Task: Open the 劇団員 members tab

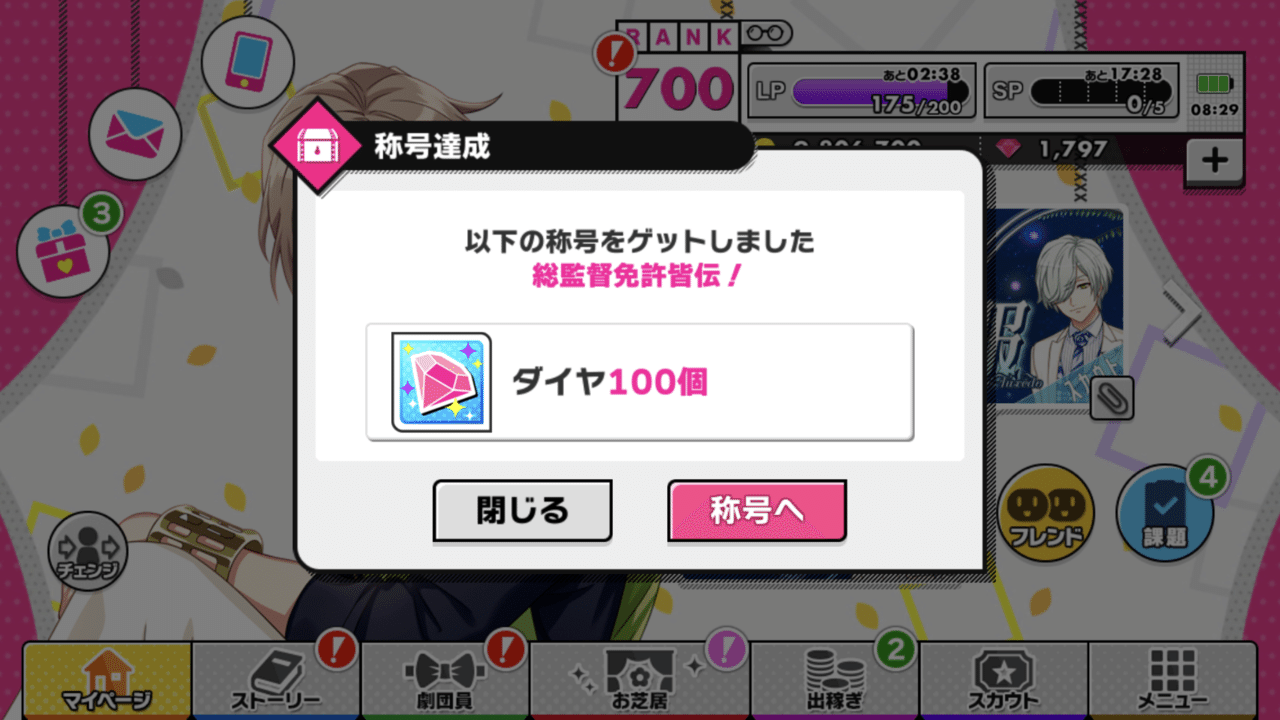Action: (445, 680)
